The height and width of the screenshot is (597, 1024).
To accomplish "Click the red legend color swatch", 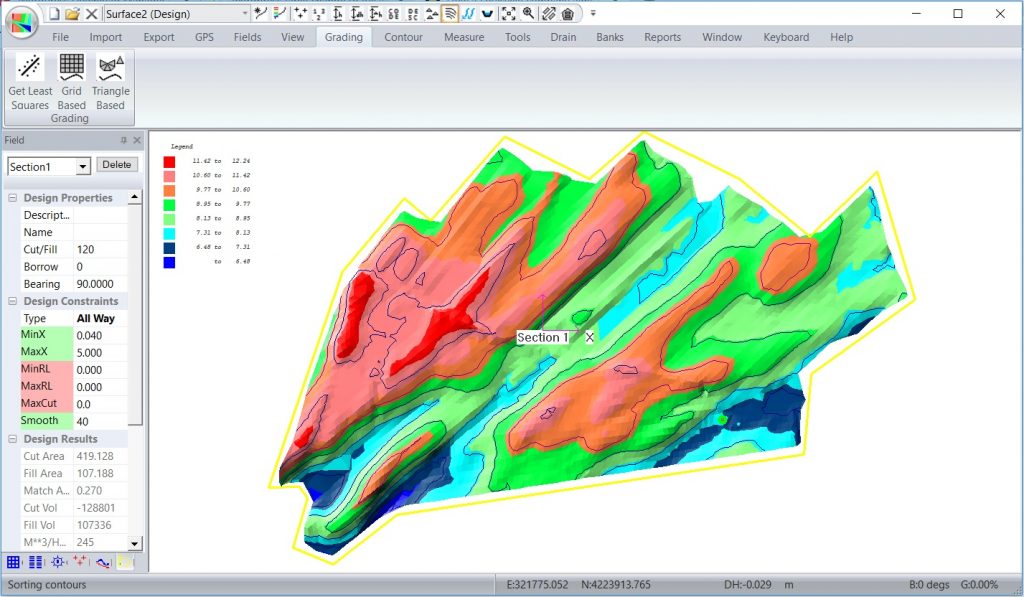I will (170, 161).
